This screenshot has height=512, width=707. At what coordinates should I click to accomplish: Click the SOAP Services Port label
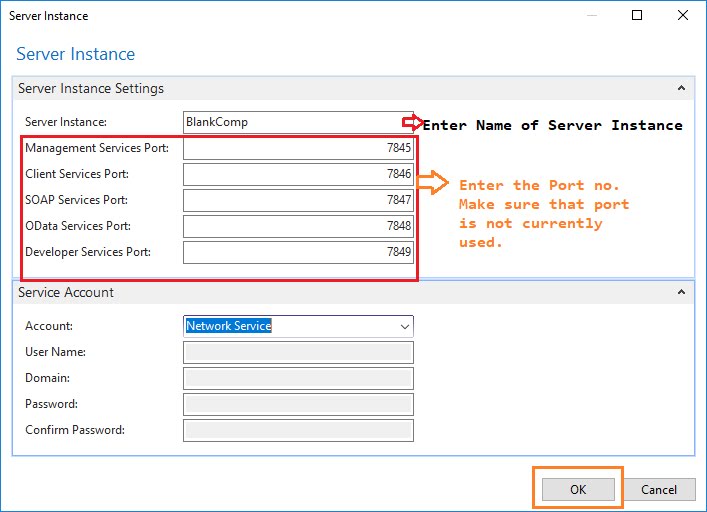(x=77, y=200)
